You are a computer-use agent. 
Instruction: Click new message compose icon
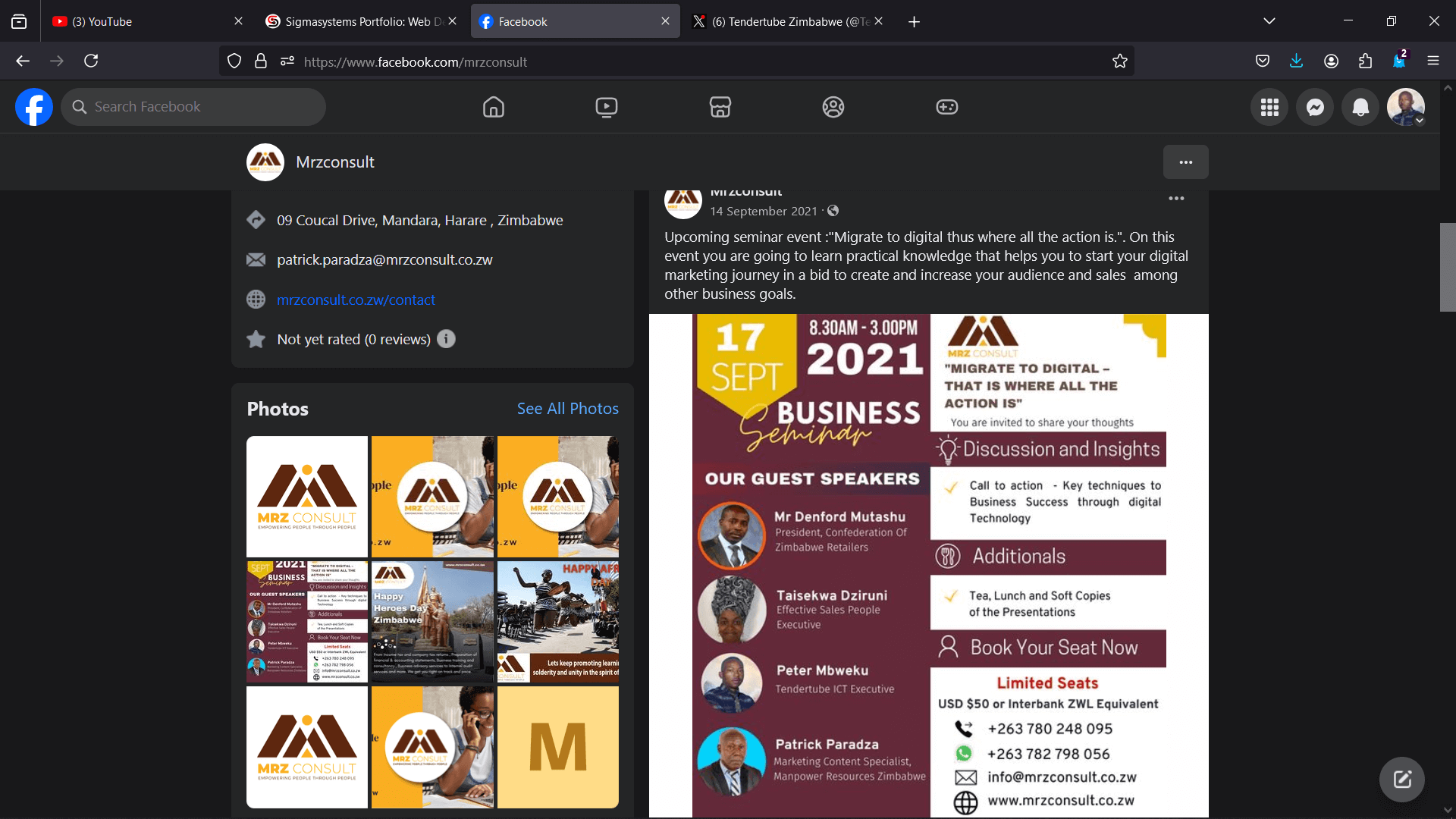coord(1401,779)
